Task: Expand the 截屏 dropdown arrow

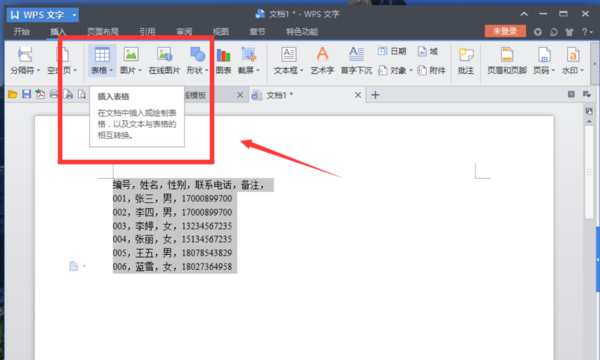Action: coord(258,70)
